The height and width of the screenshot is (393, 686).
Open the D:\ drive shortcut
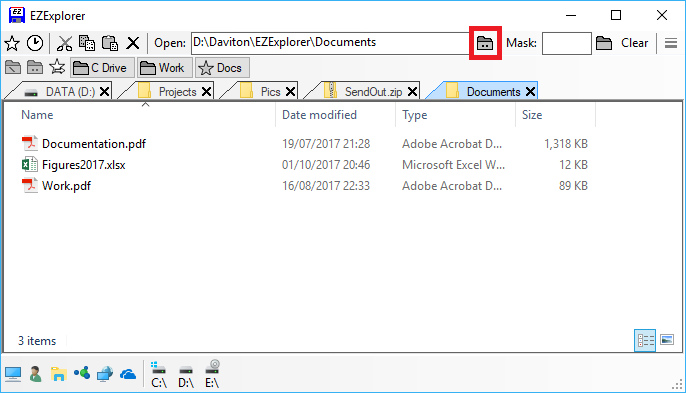tap(186, 375)
